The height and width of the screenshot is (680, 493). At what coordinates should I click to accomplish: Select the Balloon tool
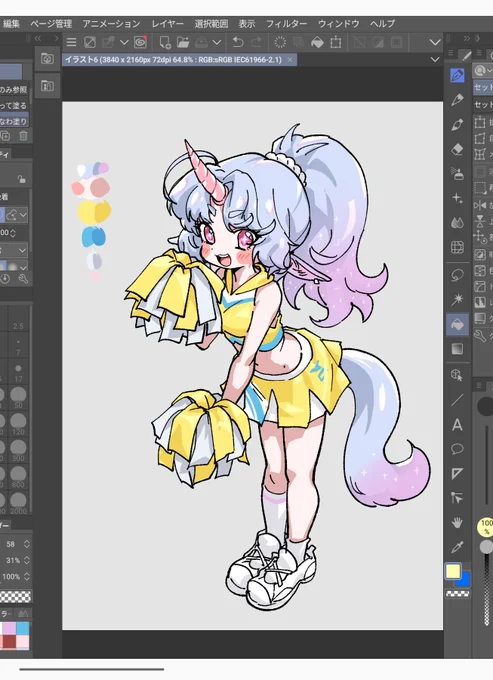pyautogui.click(x=457, y=449)
